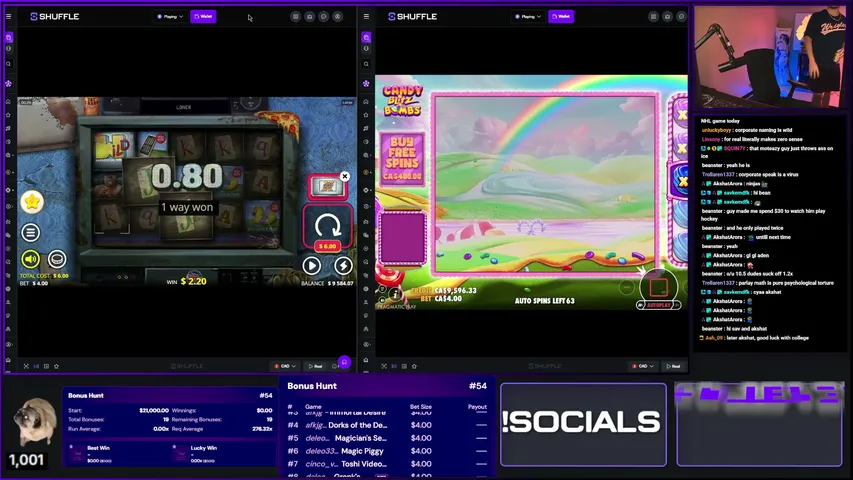Expand the CAD currency dropdown in right footer

(x=642, y=366)
